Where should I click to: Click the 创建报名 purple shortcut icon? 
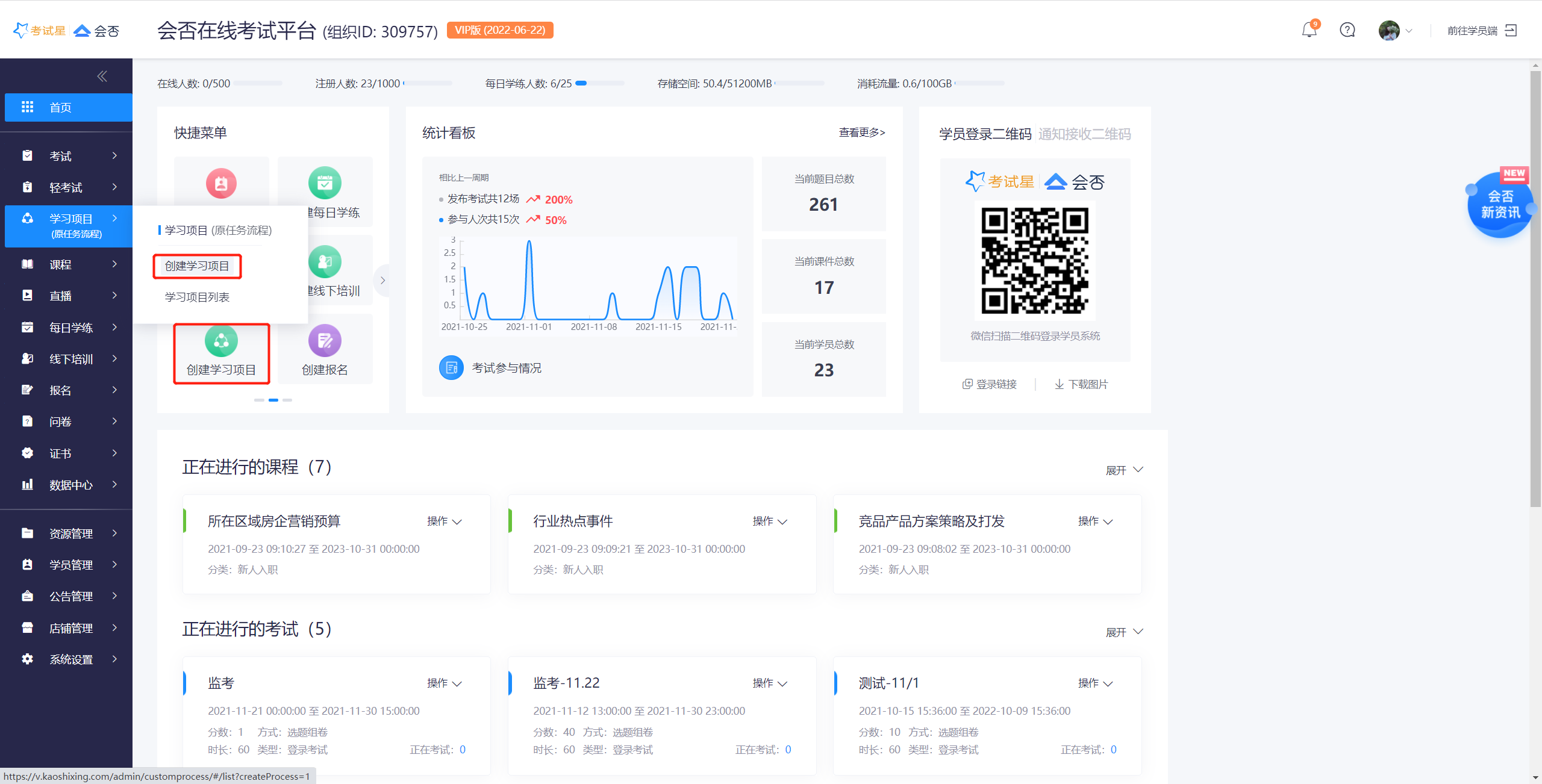tap(325, 341)
